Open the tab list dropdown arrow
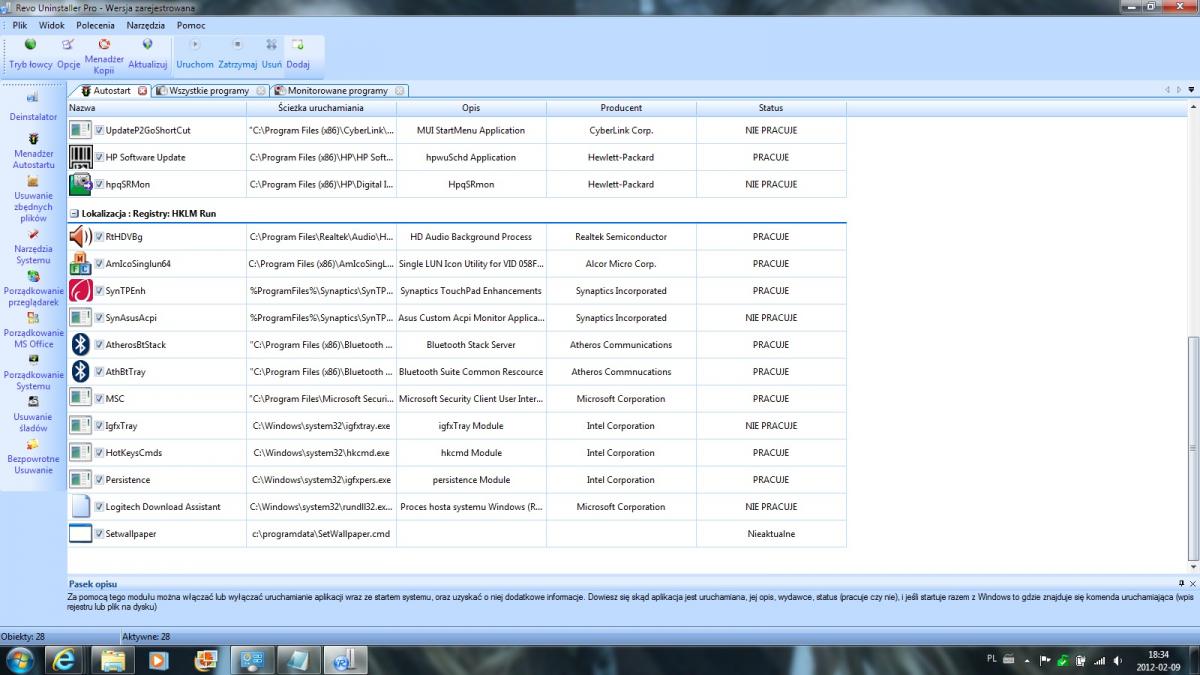This screenshot has height=675, width=1200. [1190, 90]
